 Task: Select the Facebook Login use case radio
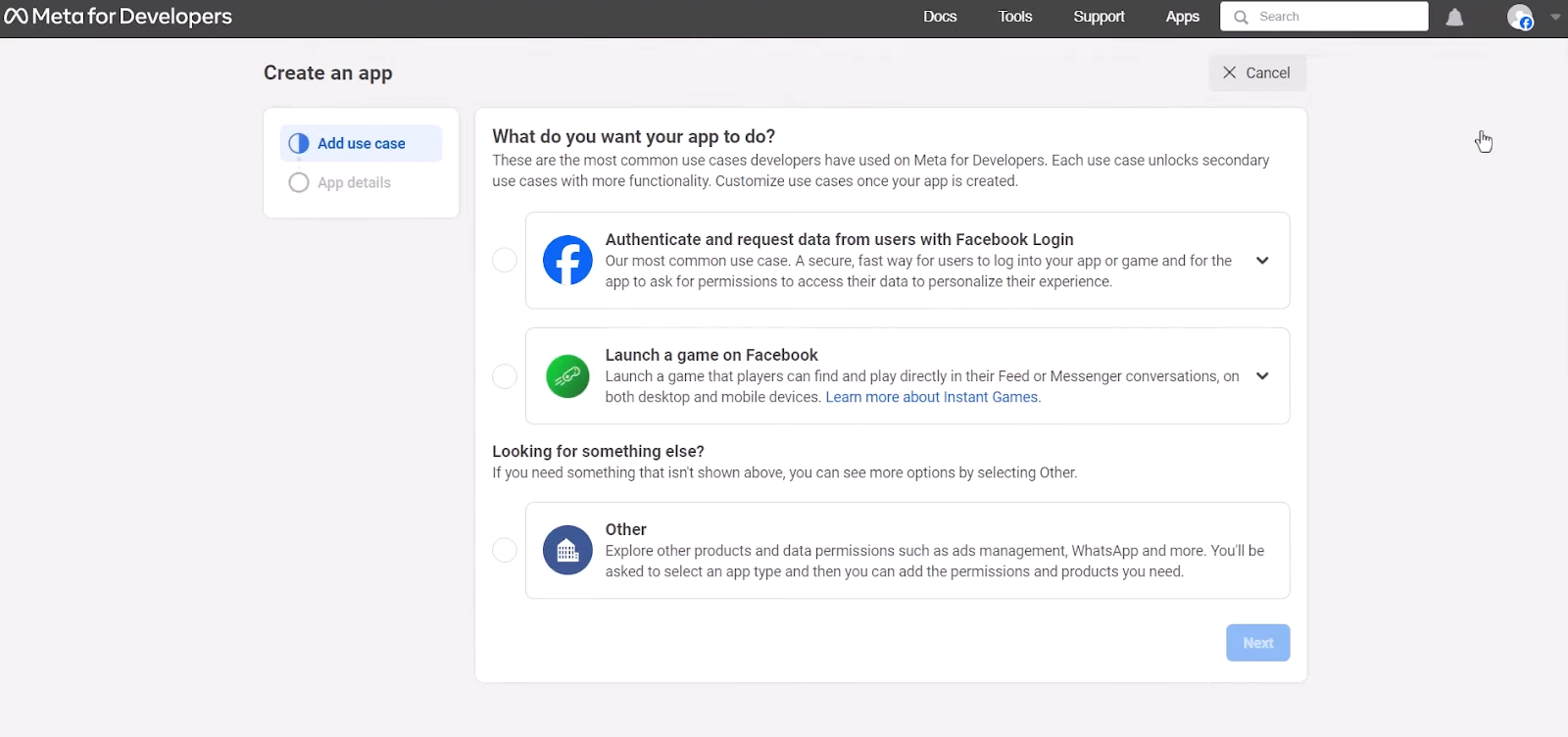(x=505, y=260)
